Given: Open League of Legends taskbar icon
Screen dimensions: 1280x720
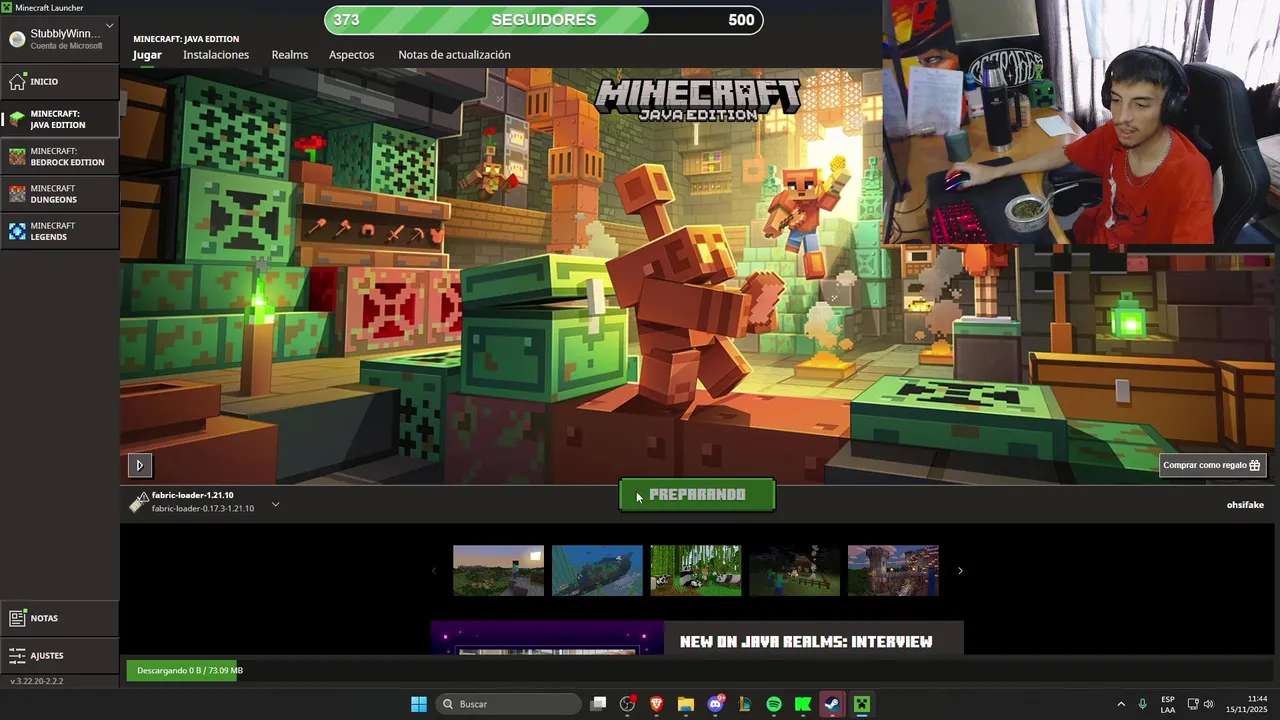Looking at the screenshot, I should tap(744, 704).
